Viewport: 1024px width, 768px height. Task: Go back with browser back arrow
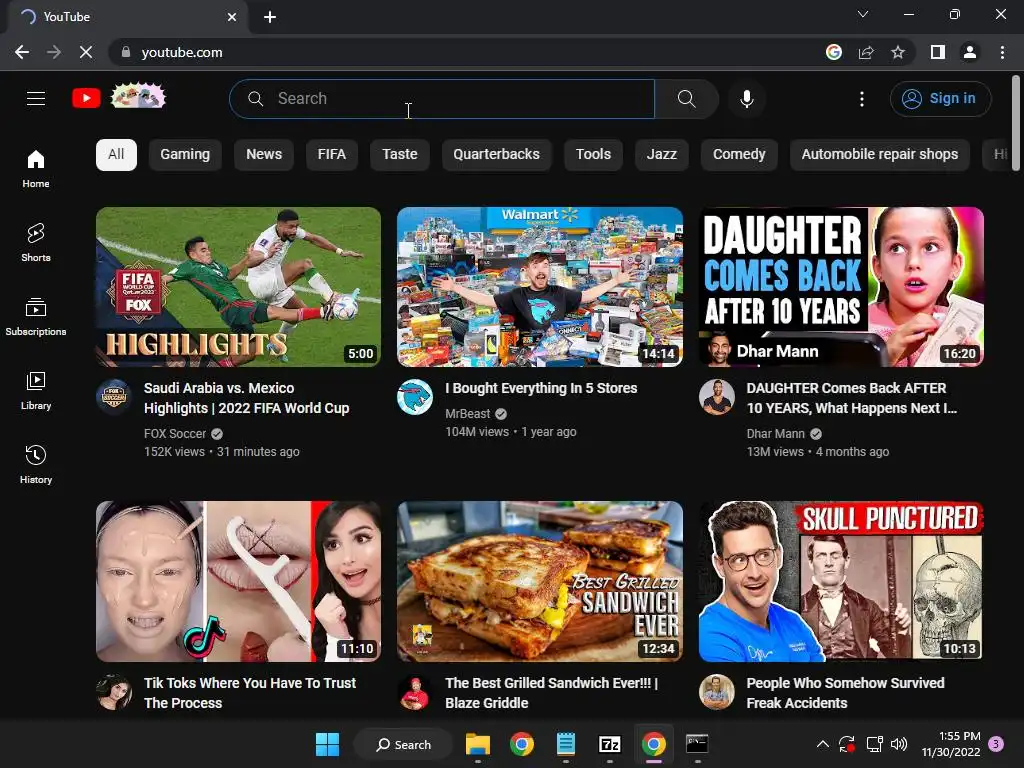point(22,52)
